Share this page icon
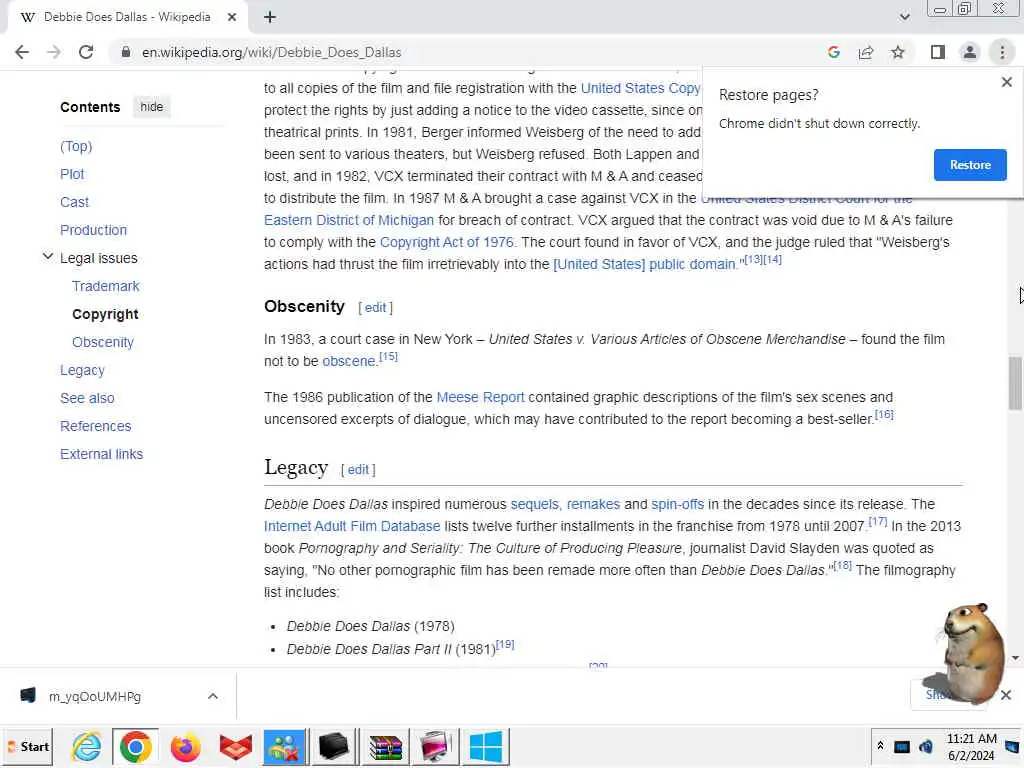The width and height of the screenshot is (1024, 768). click(866, 52)
